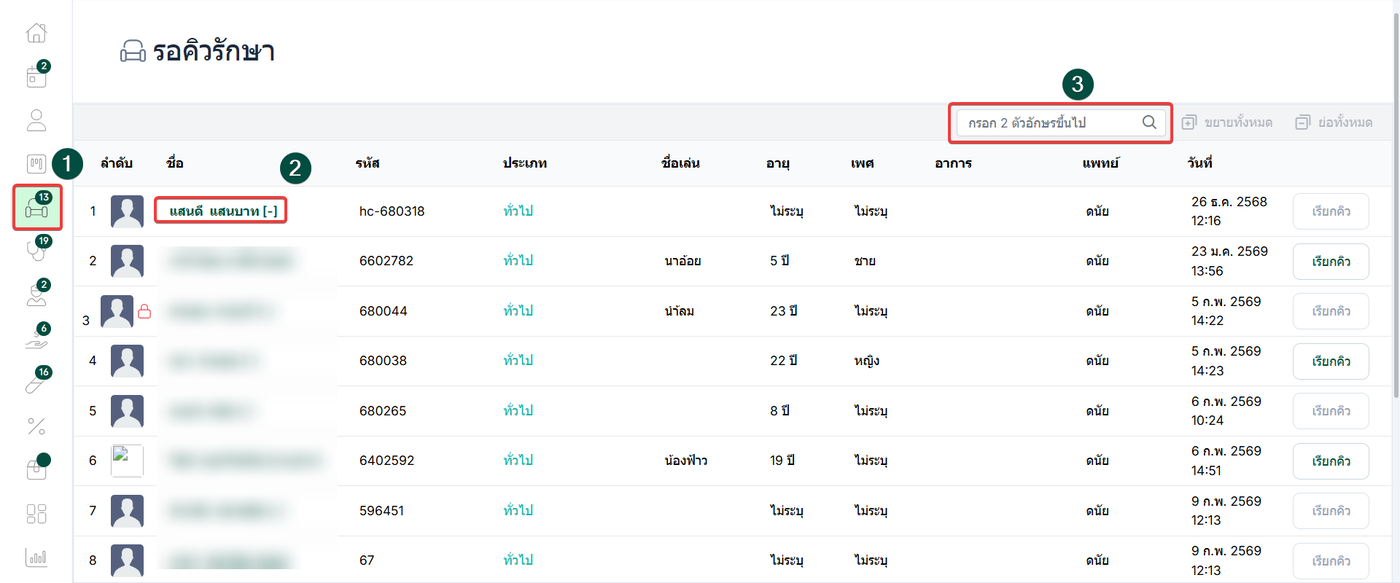Viewport: 1400px width, 583px height.
Task: Collapse all rows with ย่อทั้งหมด
Action: [x=1333, y=122]
